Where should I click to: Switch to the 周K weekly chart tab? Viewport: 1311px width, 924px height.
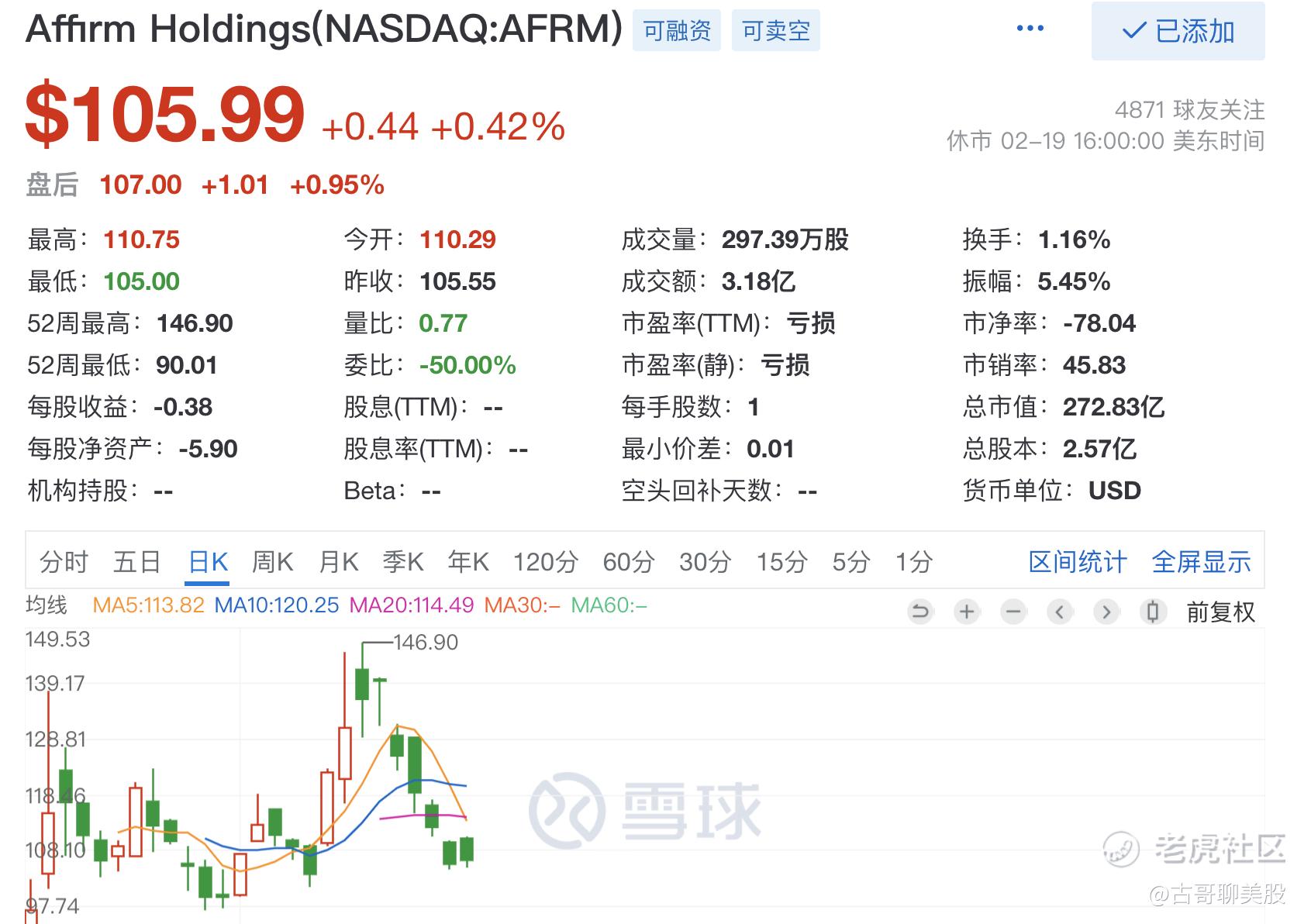pos(272,562)
